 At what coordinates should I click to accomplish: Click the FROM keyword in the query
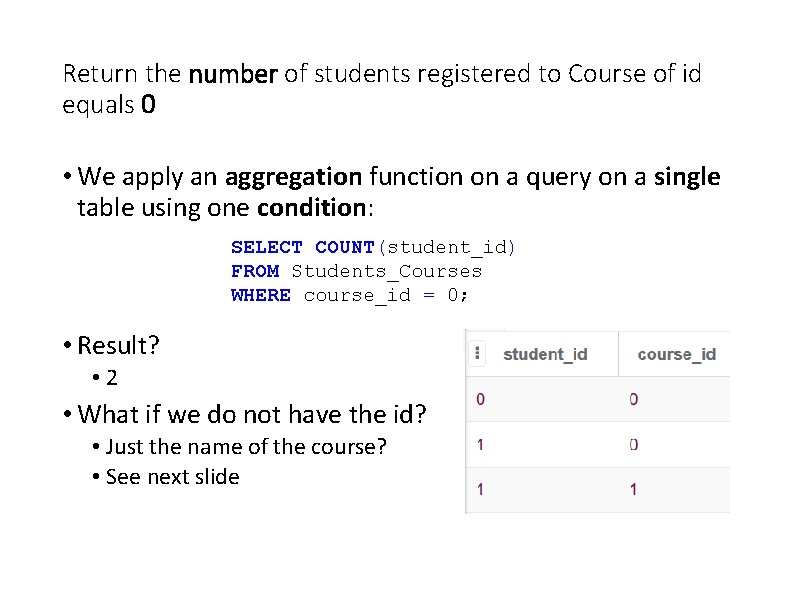255,271
